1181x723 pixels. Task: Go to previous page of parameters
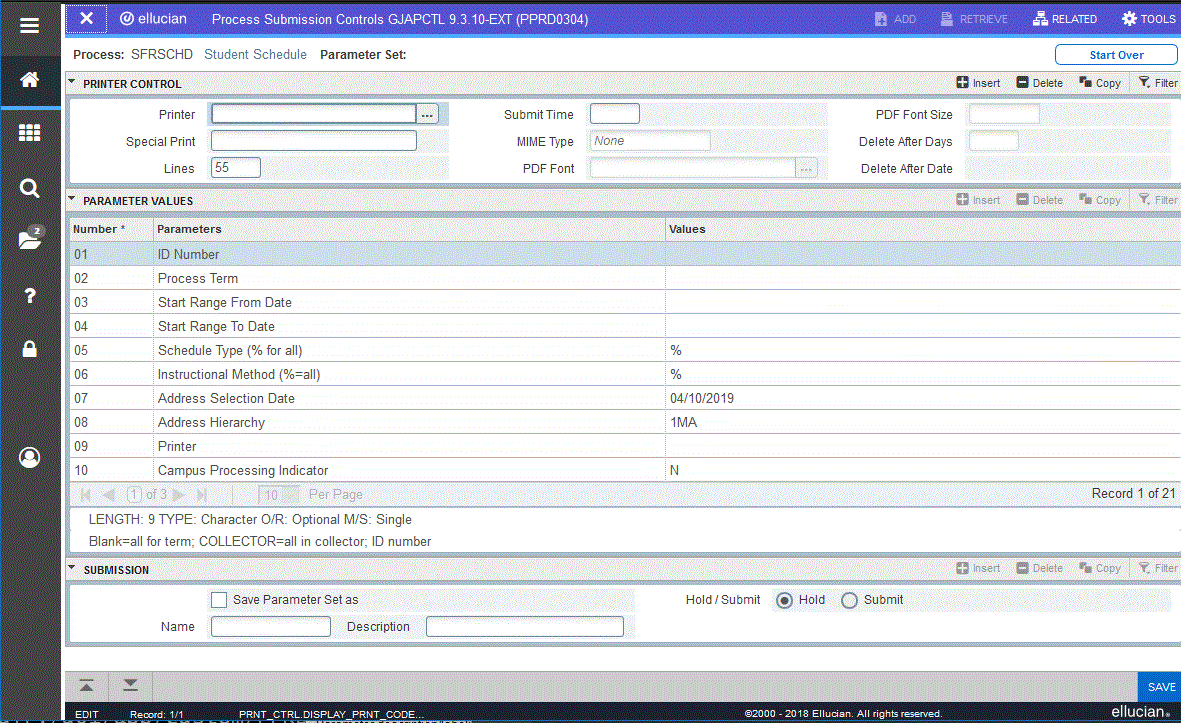pos(108,495)
